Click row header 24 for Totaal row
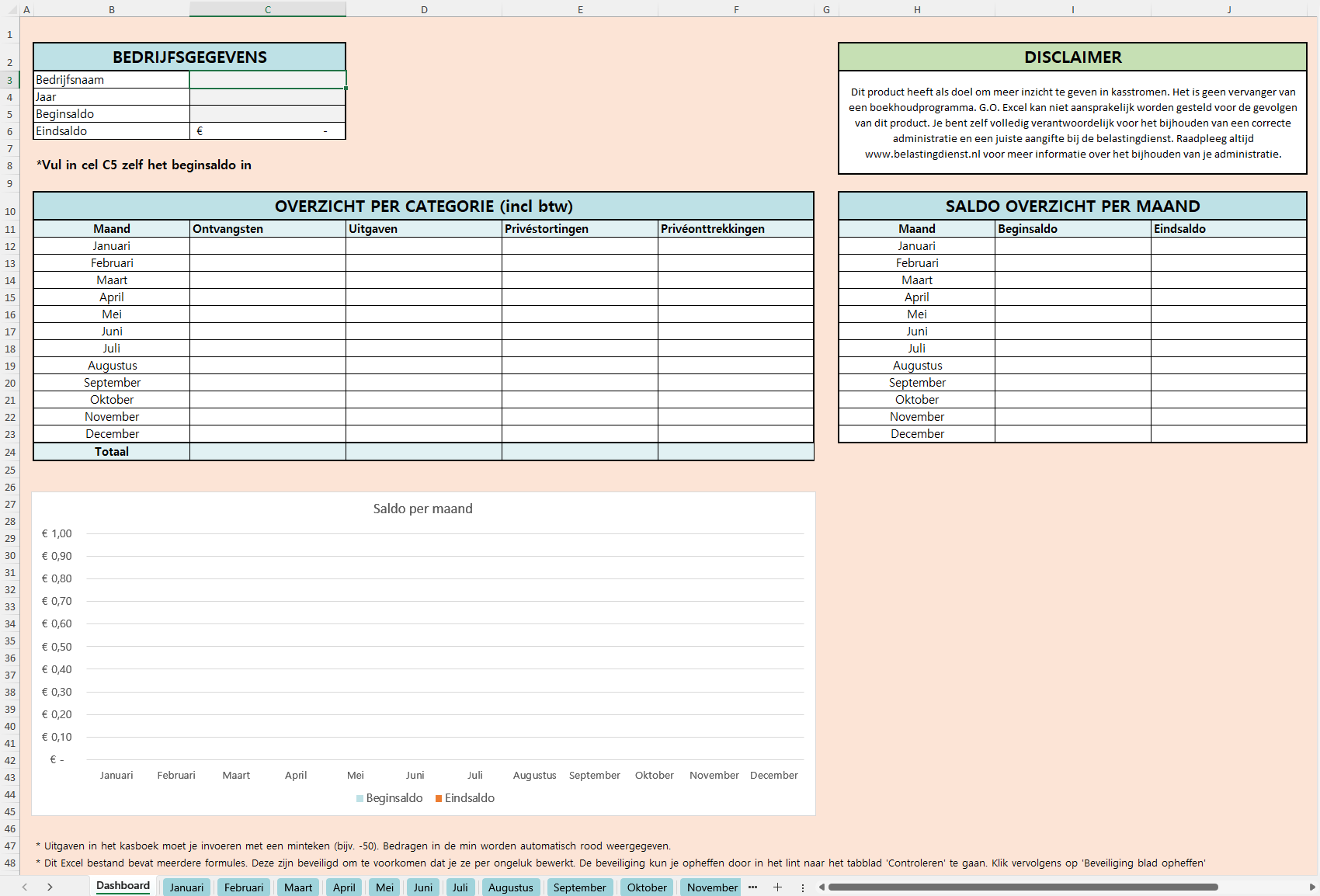Viewport: 1320px width, 896px height. pos(10,452)
